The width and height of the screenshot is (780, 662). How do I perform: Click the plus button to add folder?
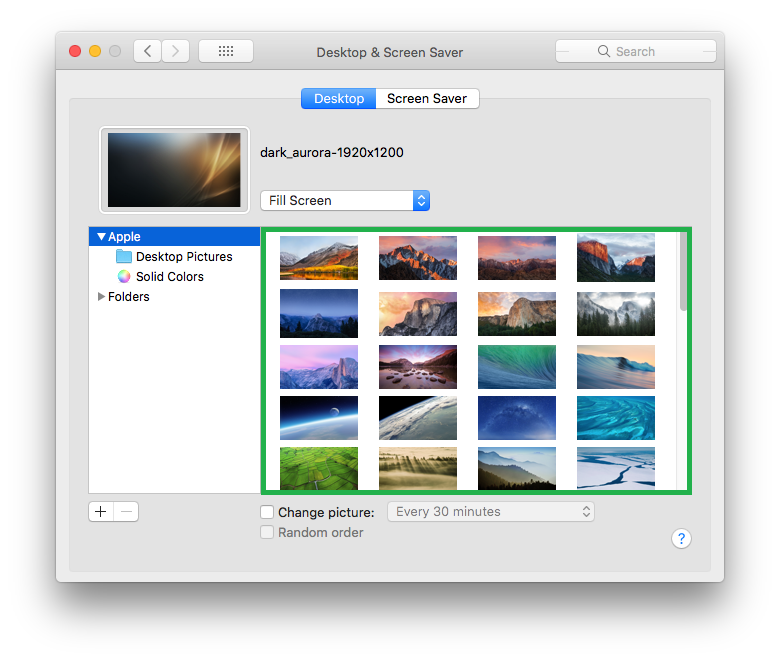[101, 512]
